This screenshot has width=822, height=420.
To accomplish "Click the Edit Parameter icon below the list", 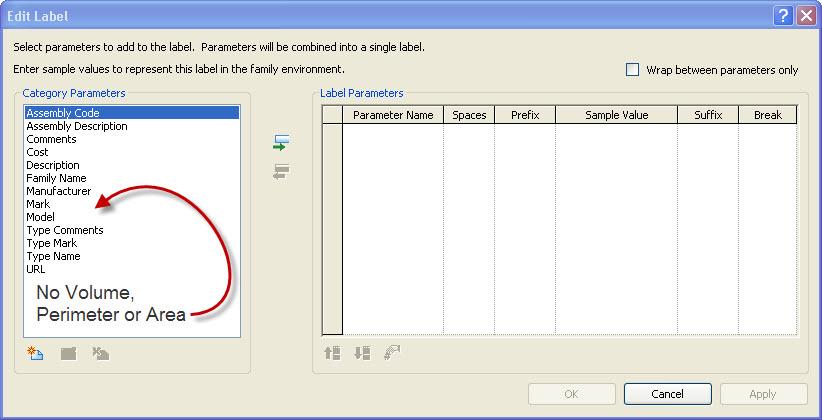I will point(69,353).
